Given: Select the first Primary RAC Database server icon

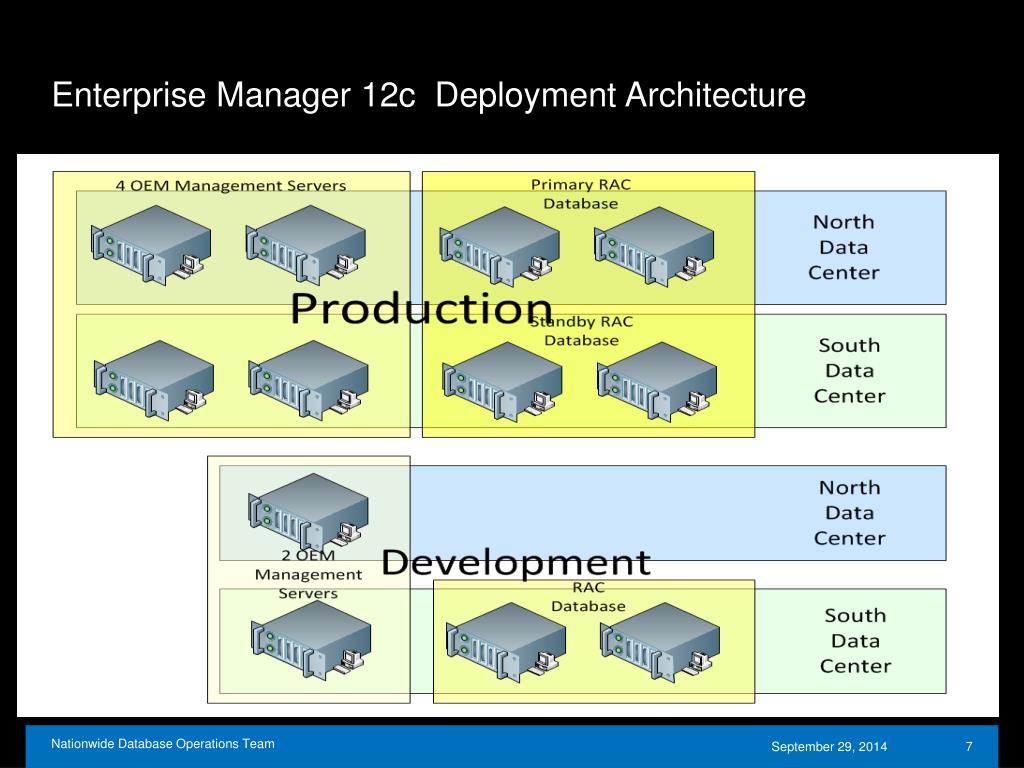Looking at the screenshot, I should click(500, 247).
